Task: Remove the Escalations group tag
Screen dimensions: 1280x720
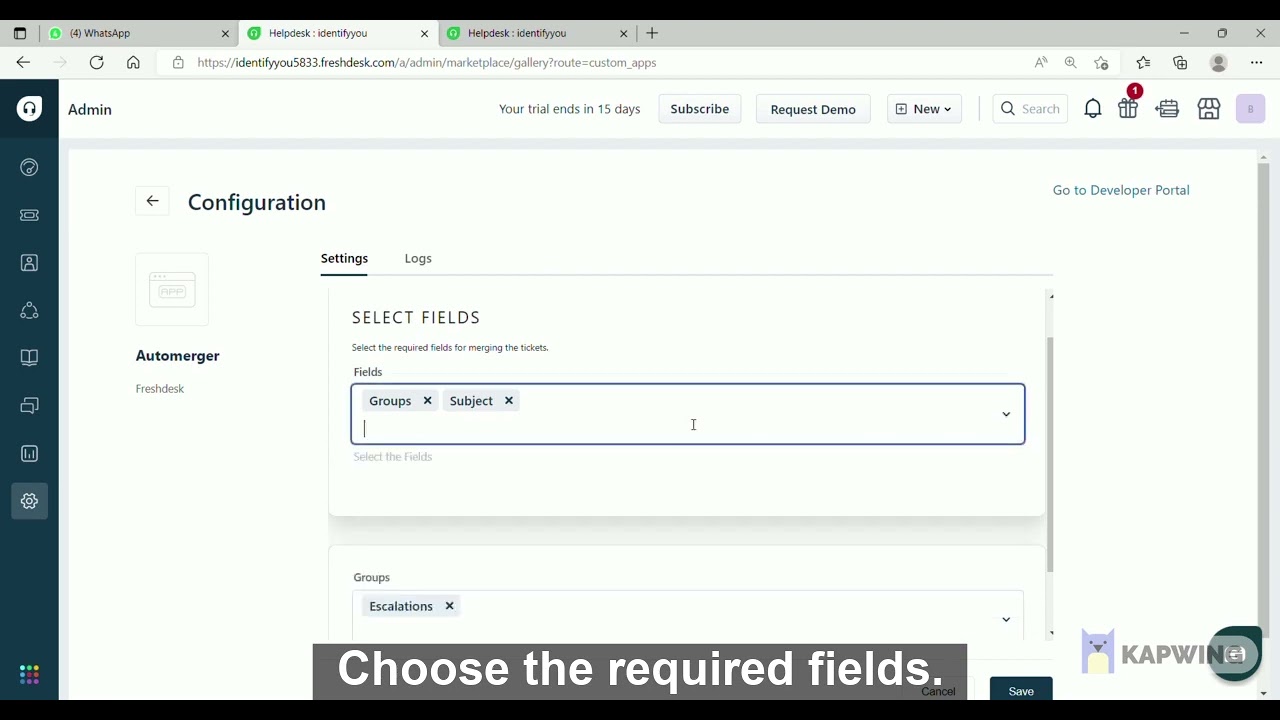Action: (x=449, y=606)
